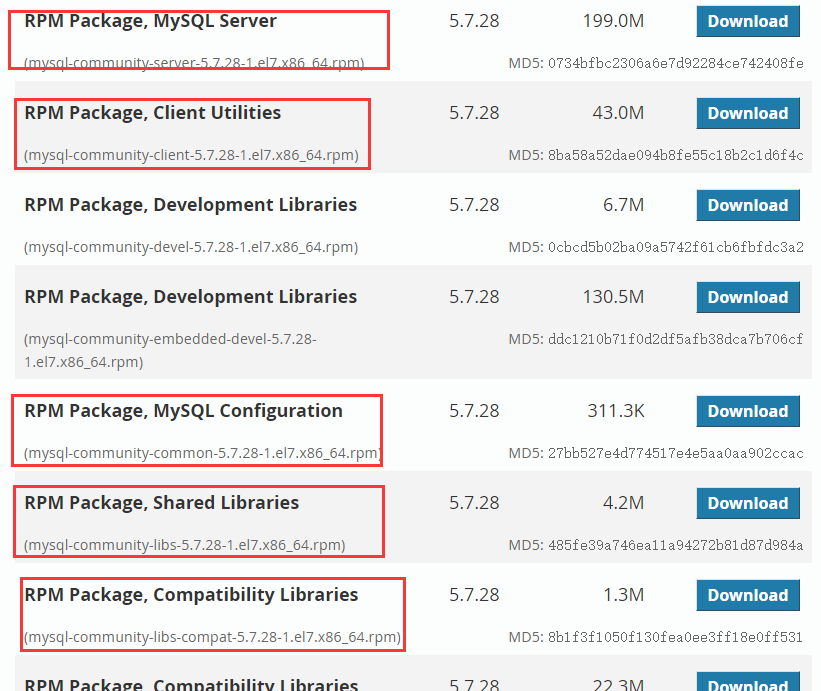Click version 5.7.28 in MySQL Server row
This screenshot has height=691, width=821.
pos(474,21)
